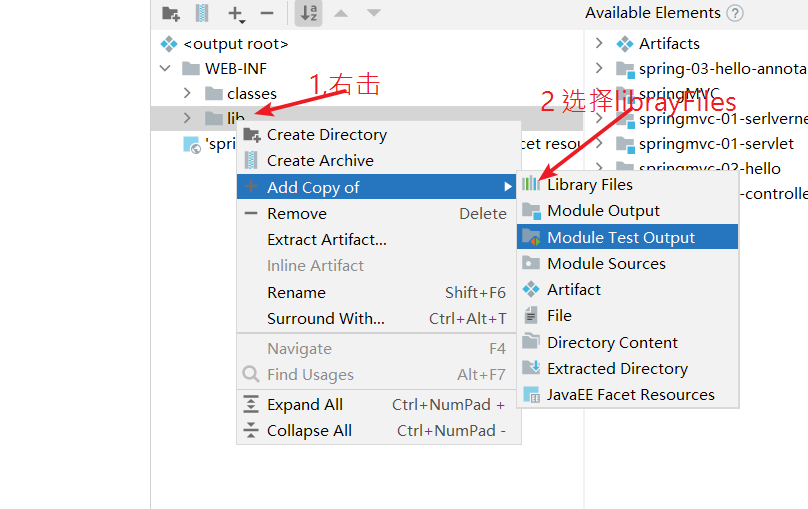Select the <output root> node

(235, 44)
